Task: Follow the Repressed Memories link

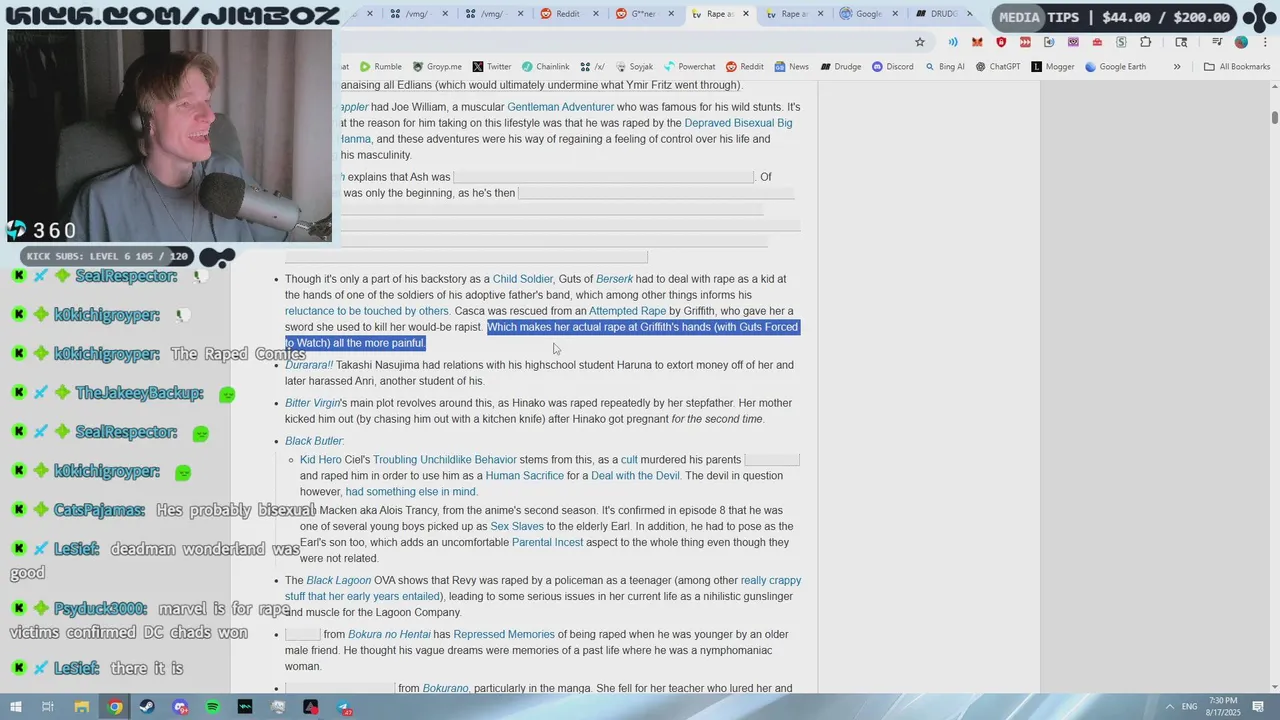Action: tap(503, 634)
